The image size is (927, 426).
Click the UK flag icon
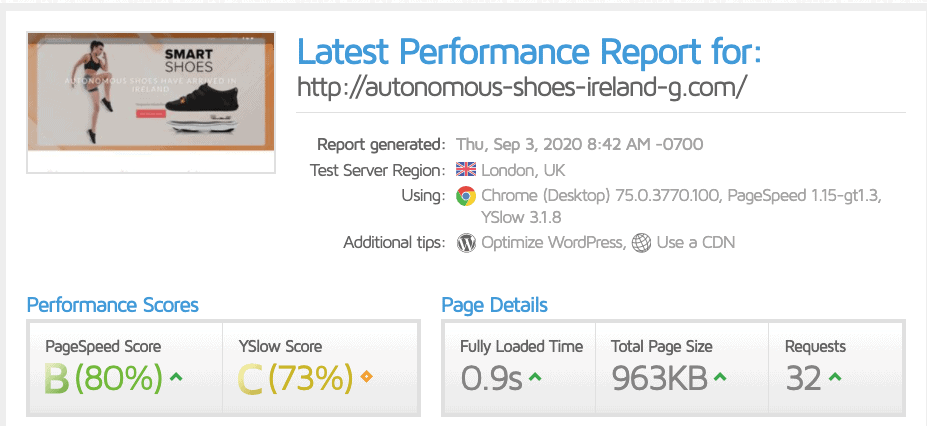pyautogui.click(x=466, y=170)
